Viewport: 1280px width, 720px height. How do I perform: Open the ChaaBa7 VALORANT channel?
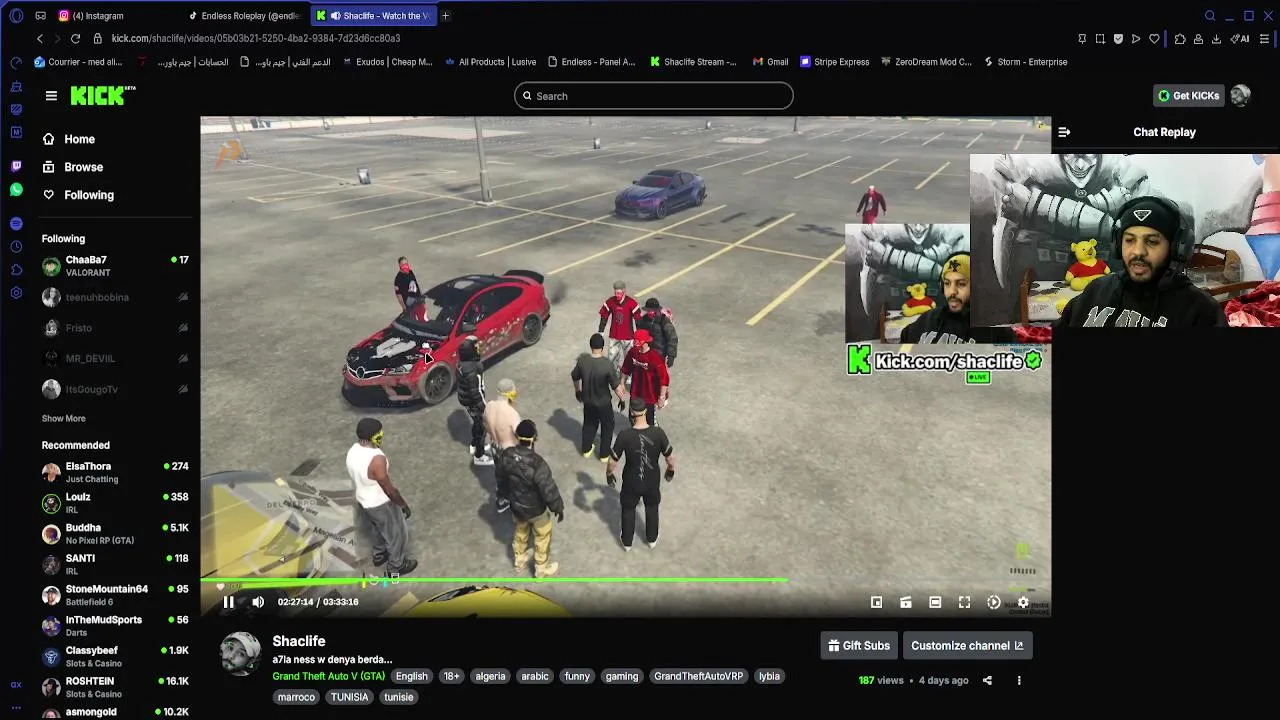[x=115, y=266]
